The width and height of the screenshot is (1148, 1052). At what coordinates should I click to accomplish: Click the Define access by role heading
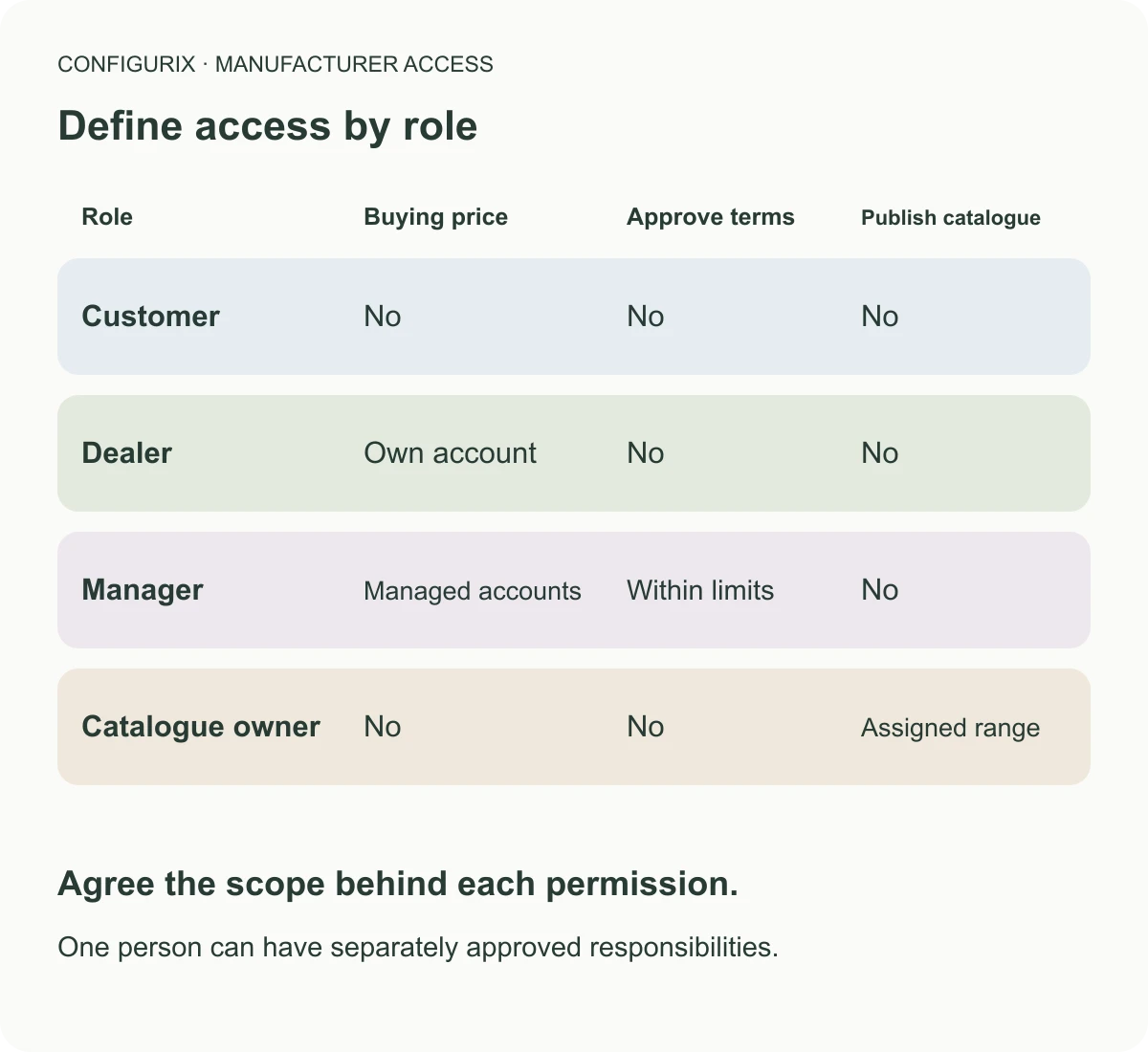[x=268, y=126]
